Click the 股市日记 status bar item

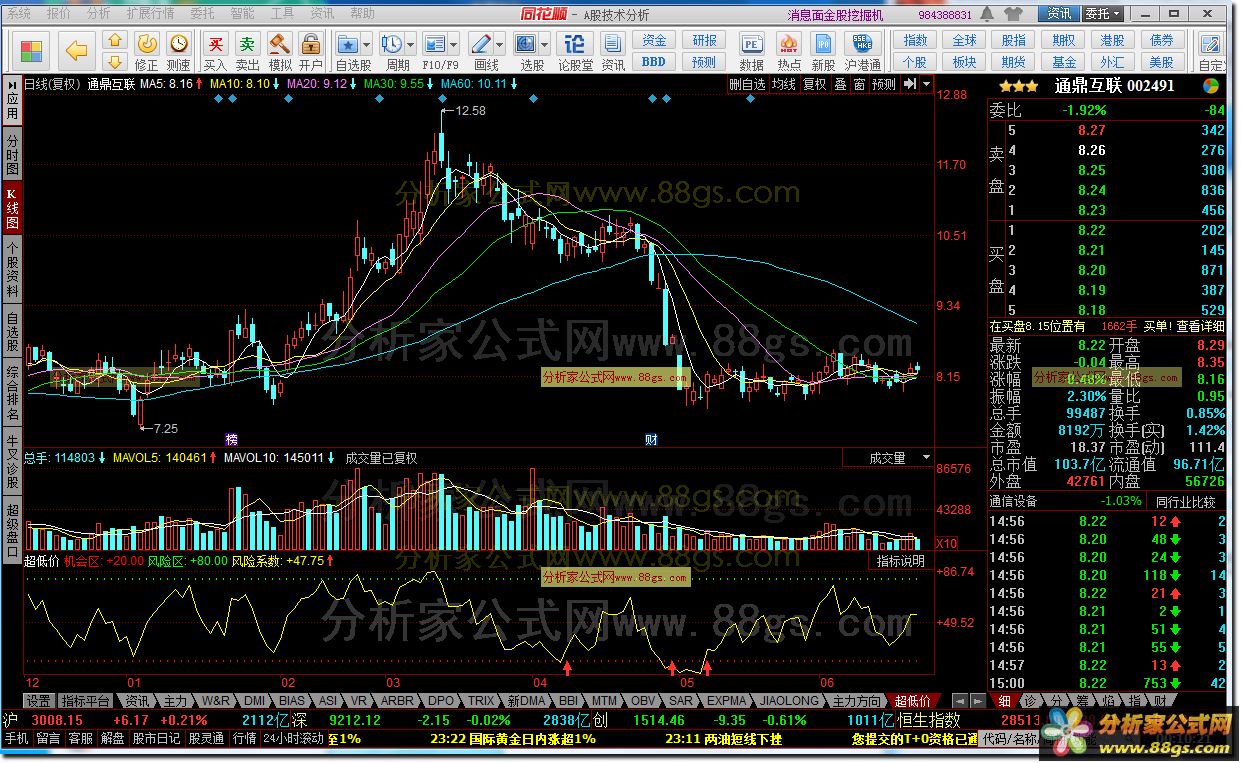(x=157, y=739)
